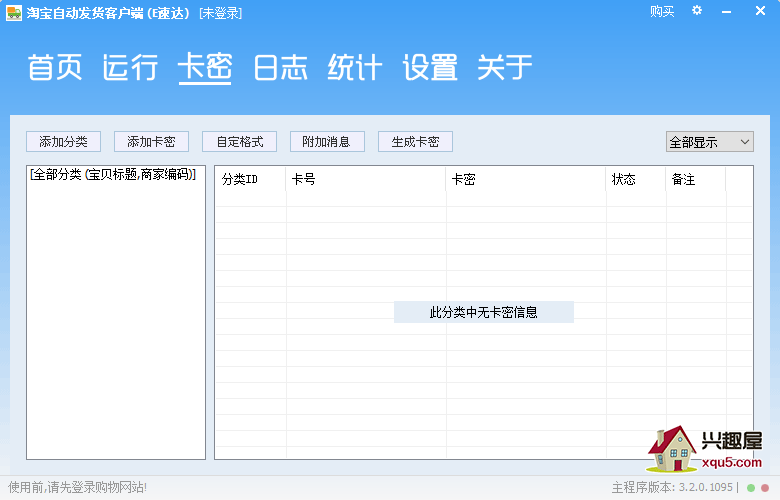
Task: Select the 全部分类 category tree item
Action: (x=113, y=175)
